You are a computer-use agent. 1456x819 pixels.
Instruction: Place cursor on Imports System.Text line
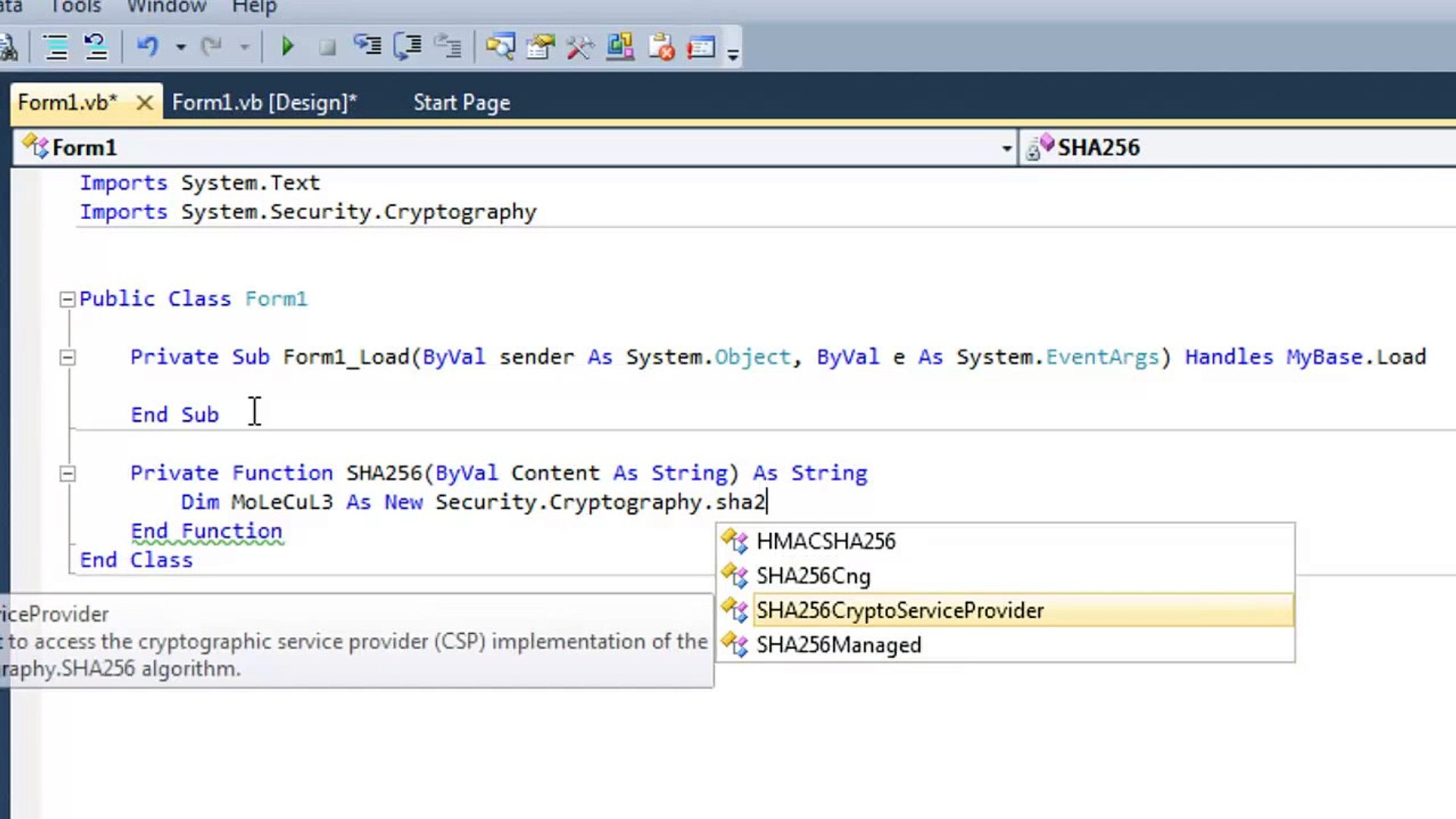pyautogui.click(x=200, y=183)
